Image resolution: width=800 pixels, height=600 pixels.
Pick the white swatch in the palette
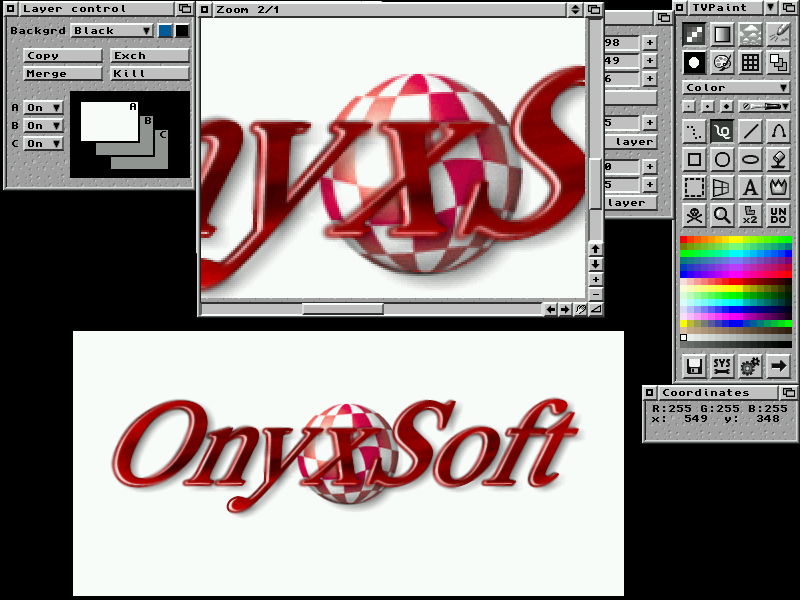tap(684, 337)
